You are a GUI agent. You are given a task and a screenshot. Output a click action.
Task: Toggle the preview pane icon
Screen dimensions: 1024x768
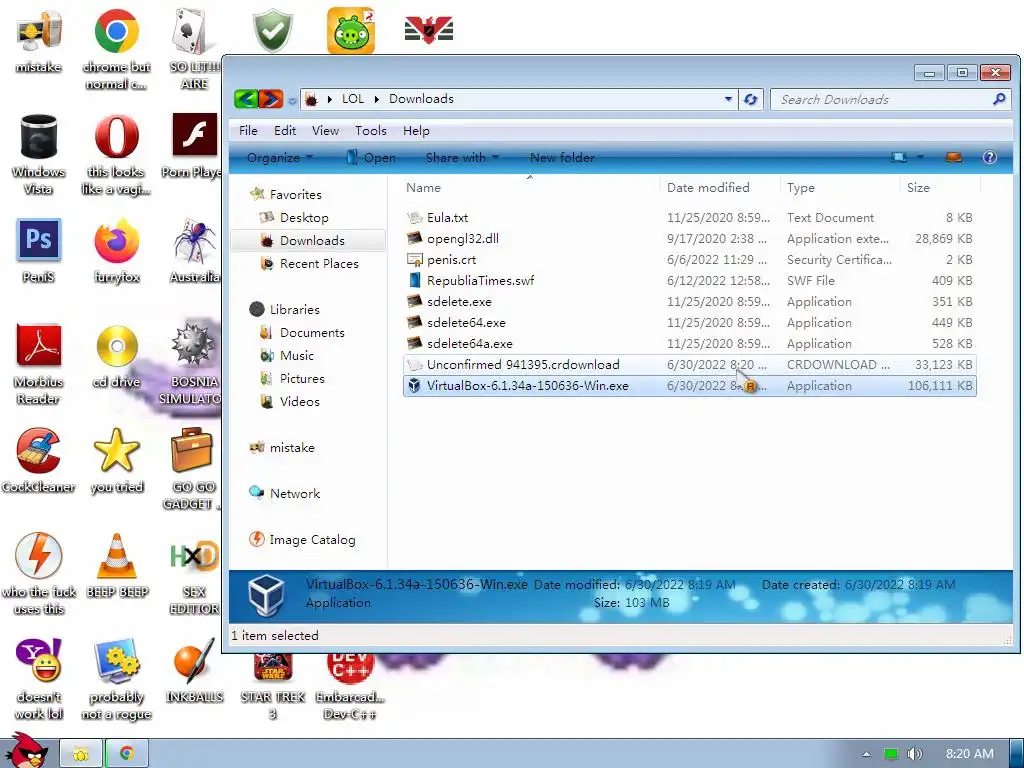pyautogui.click(x=954, y=157)
